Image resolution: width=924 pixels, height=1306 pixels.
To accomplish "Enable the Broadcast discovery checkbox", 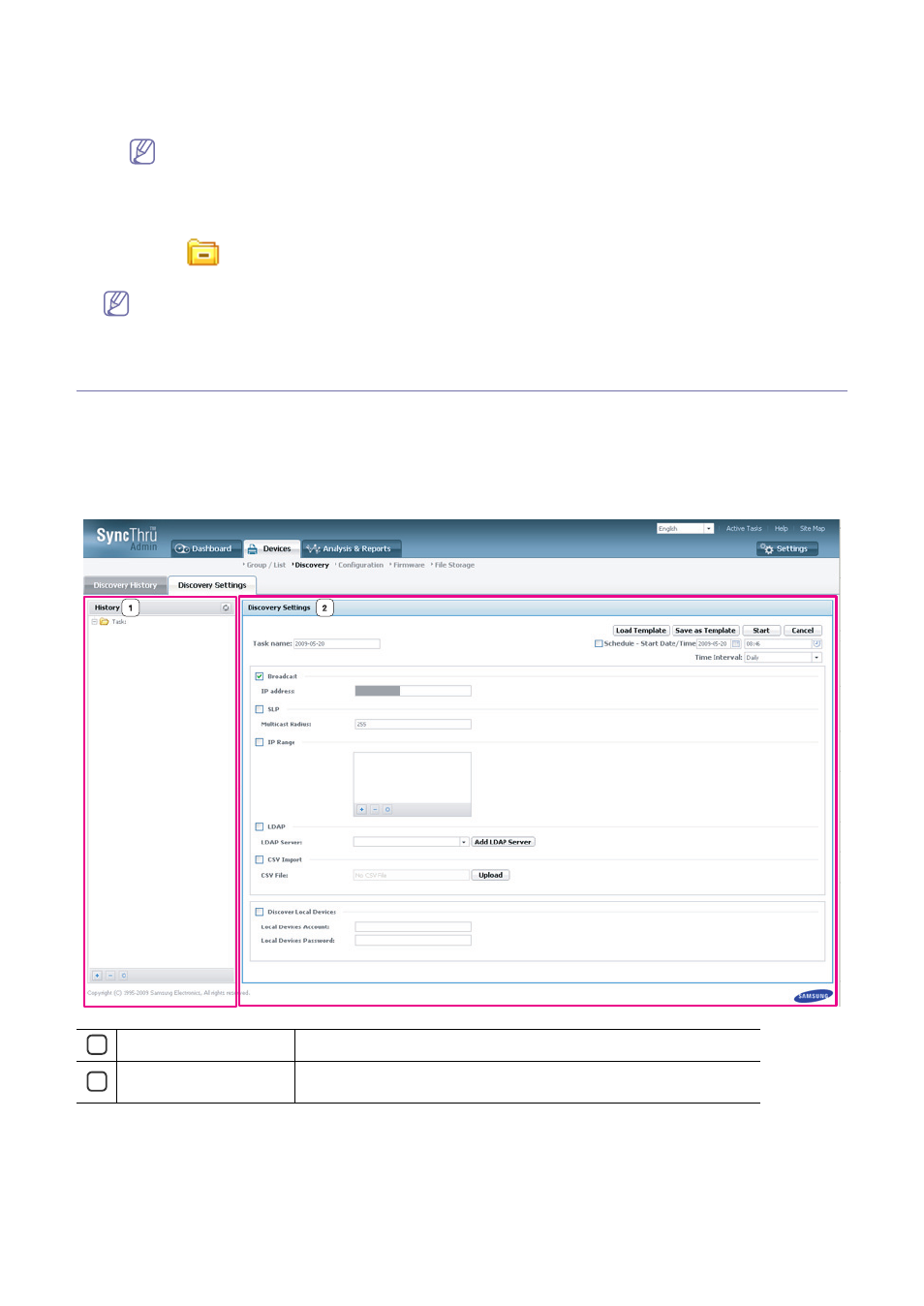I will 260,676.
